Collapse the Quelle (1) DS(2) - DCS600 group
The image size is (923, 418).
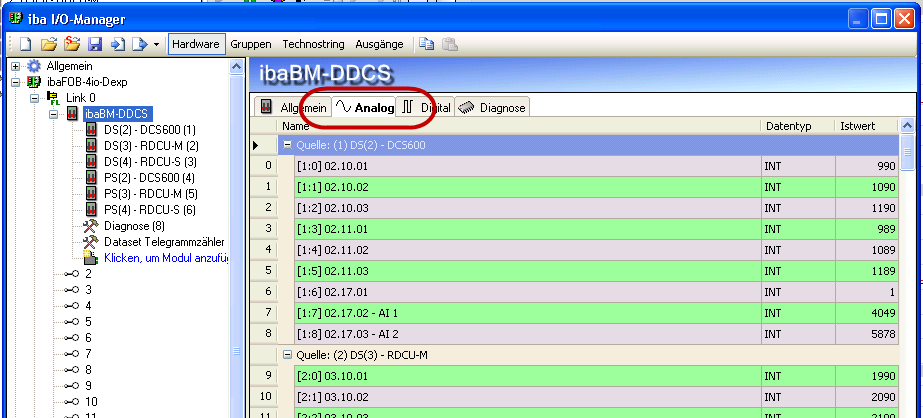pyautogui.click(x=287, y=145)
